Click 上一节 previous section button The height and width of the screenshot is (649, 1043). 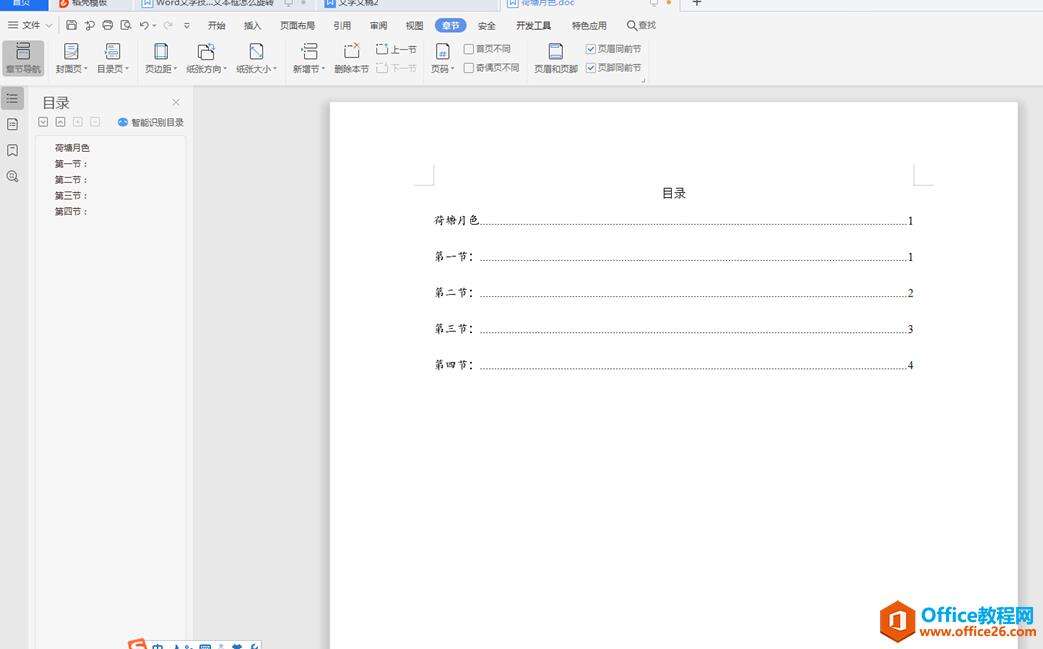pyautogui.click(x=396, y=49)
